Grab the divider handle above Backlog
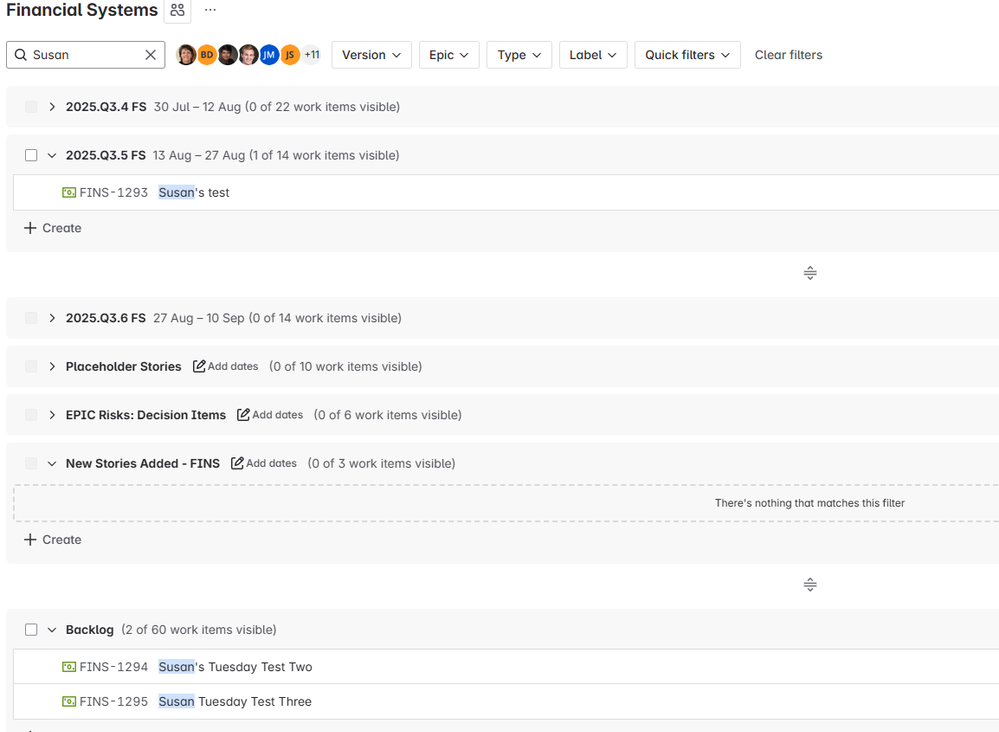The image size is (999, 732). (x=810, y=585)
